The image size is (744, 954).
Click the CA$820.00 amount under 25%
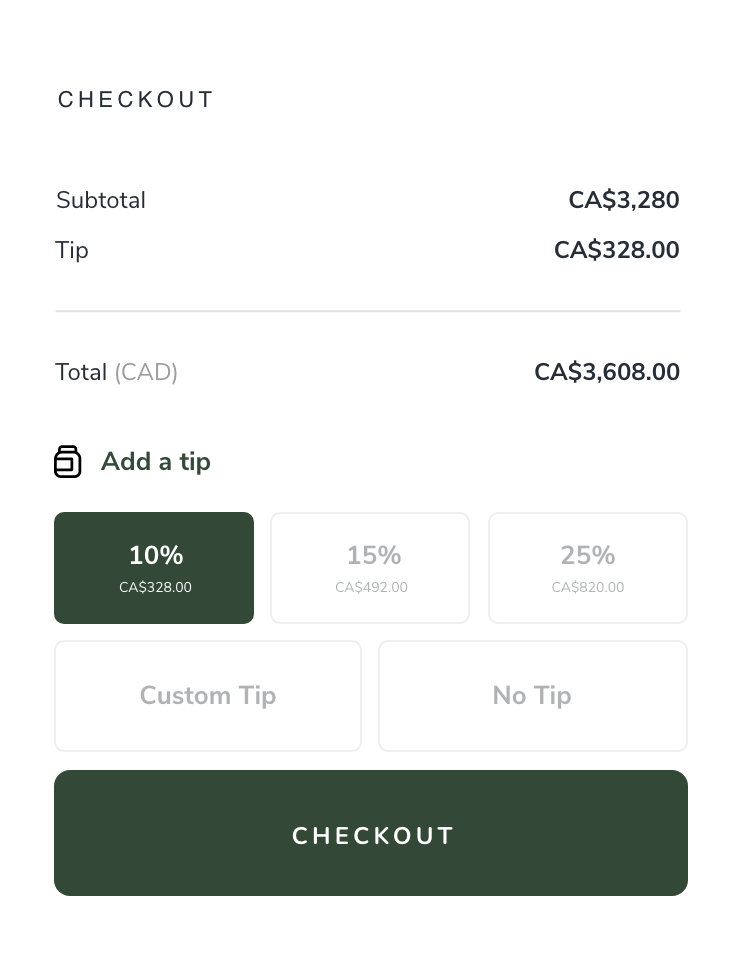pos(588,587)
